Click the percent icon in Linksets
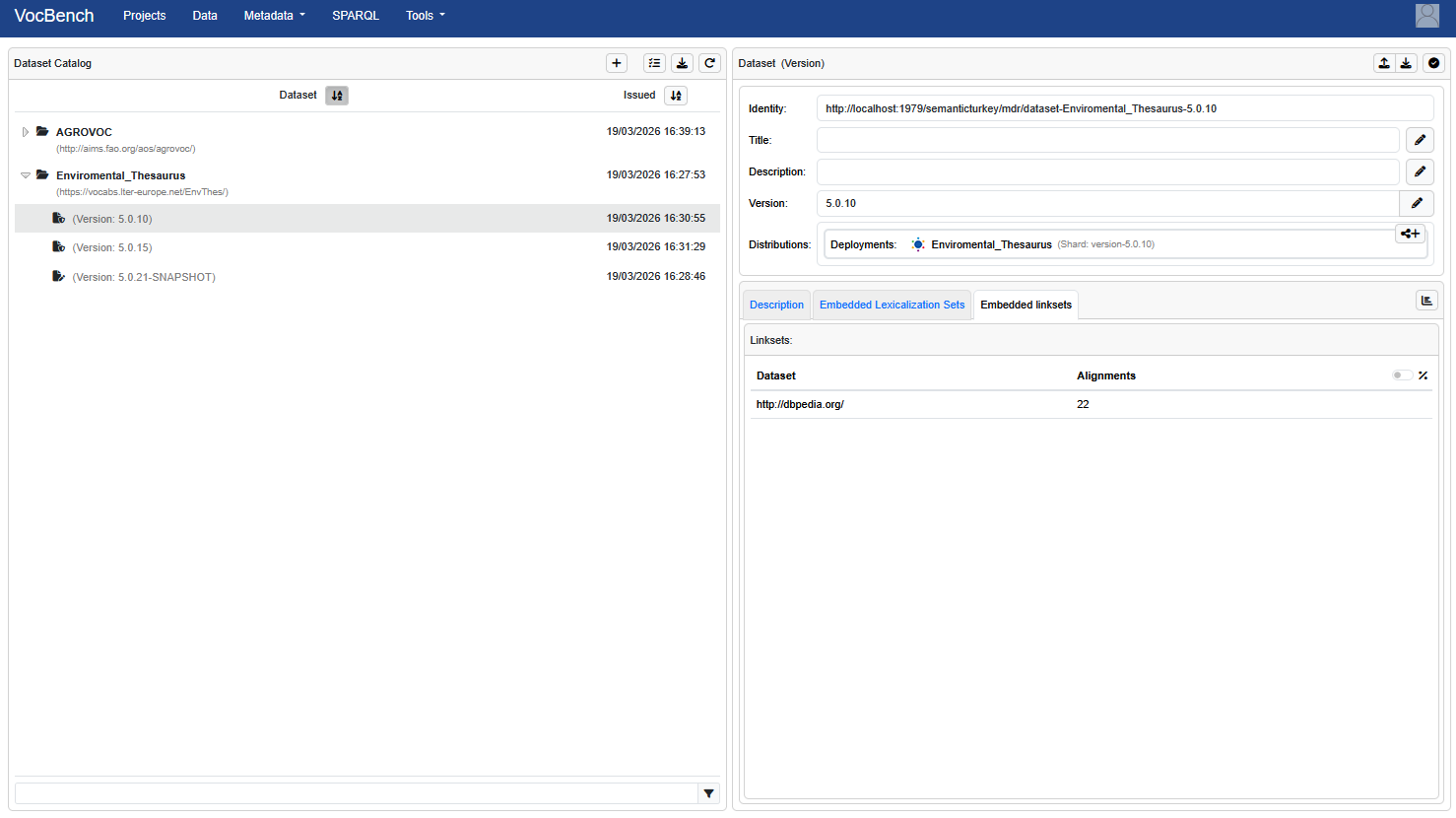 1423,375
